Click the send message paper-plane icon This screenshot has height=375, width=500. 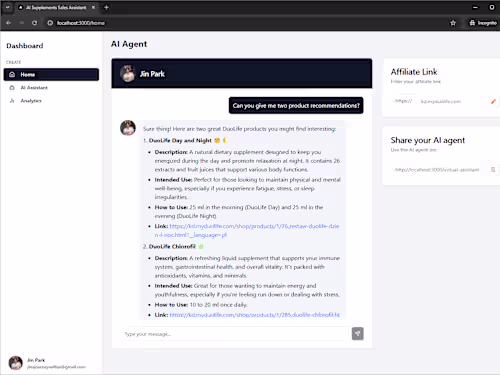[x=357, y=333]
